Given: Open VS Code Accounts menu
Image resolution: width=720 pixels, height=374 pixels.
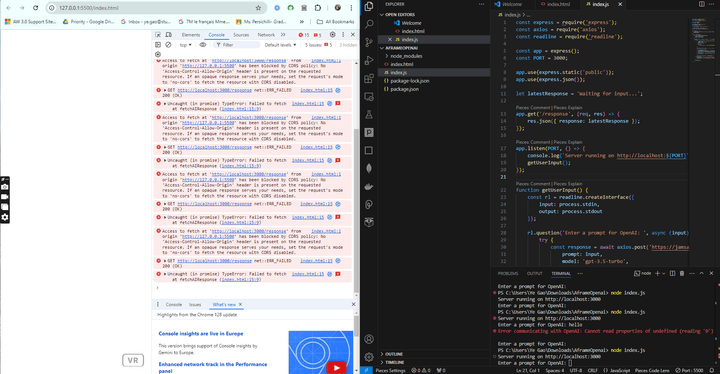Looking at the screenshot, I should tap(369, 339).
